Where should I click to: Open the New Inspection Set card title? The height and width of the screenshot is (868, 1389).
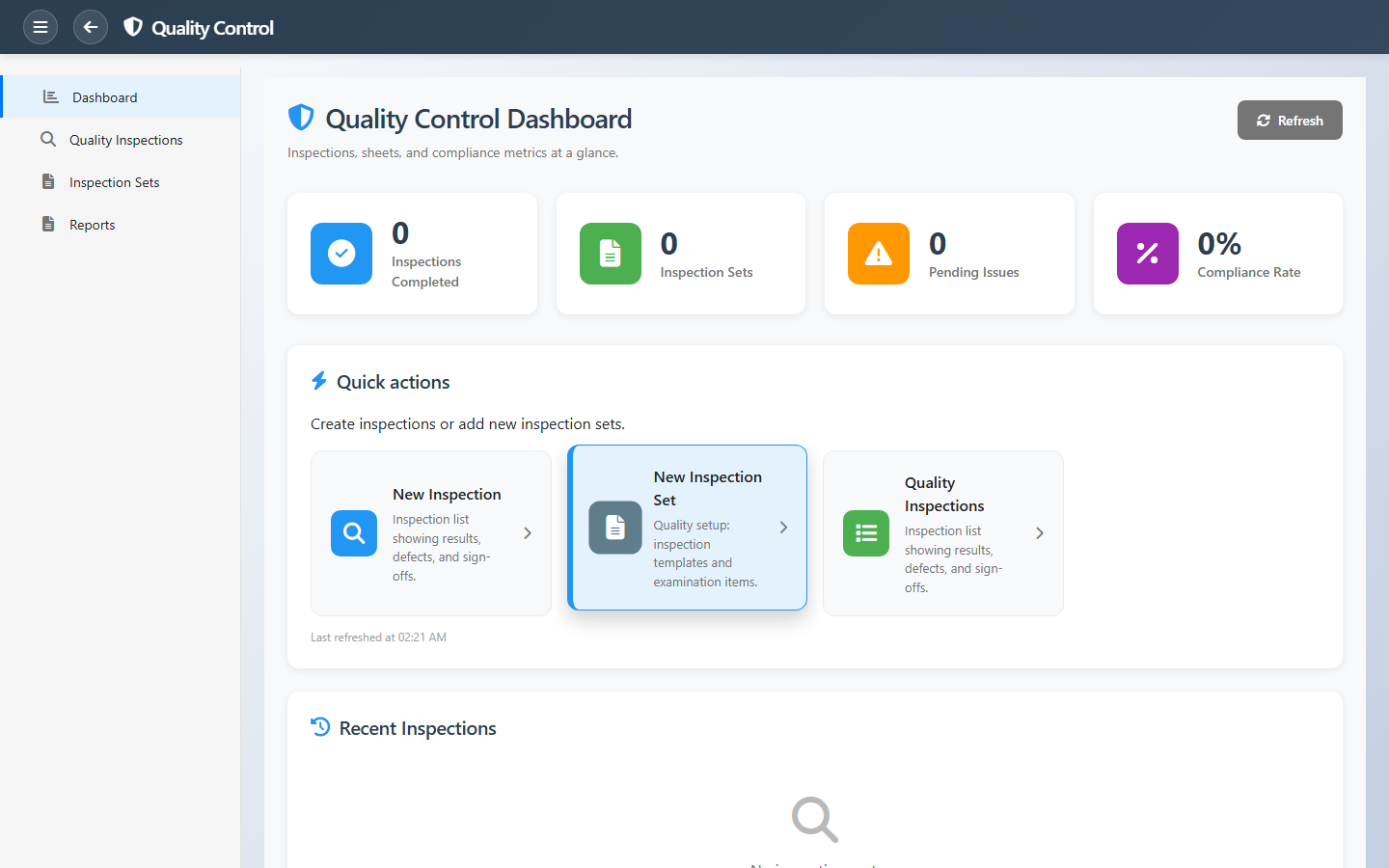pyautogui.click(x=707, y=488)
